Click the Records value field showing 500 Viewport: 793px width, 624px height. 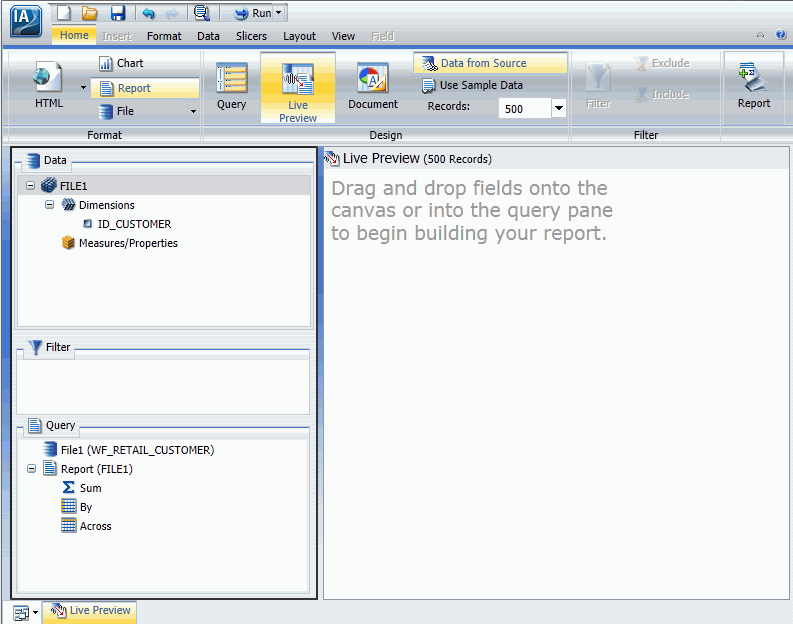pyautogui.click(x=524, y=109)
